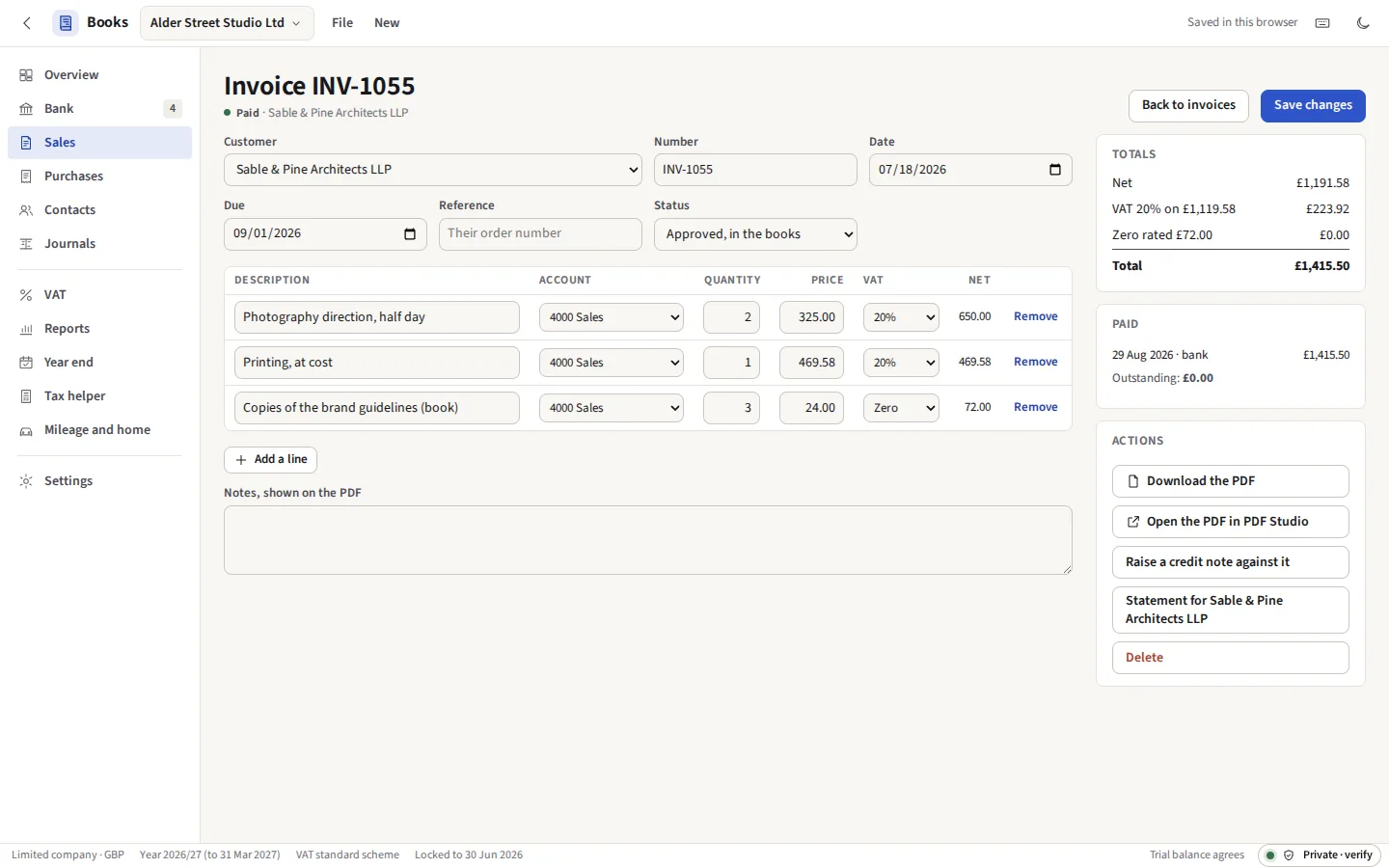1389x868 pixels.
Task: Open Purchases from the sidebar
Action: pos(100,176)
